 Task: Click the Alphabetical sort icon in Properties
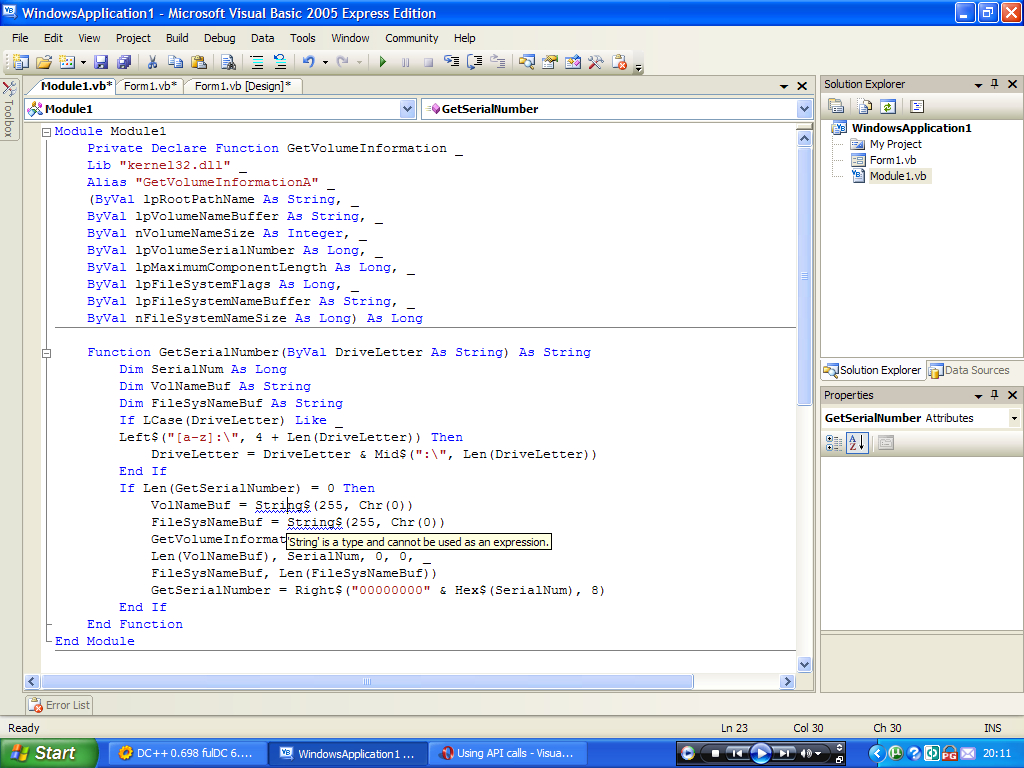point(857,443)
